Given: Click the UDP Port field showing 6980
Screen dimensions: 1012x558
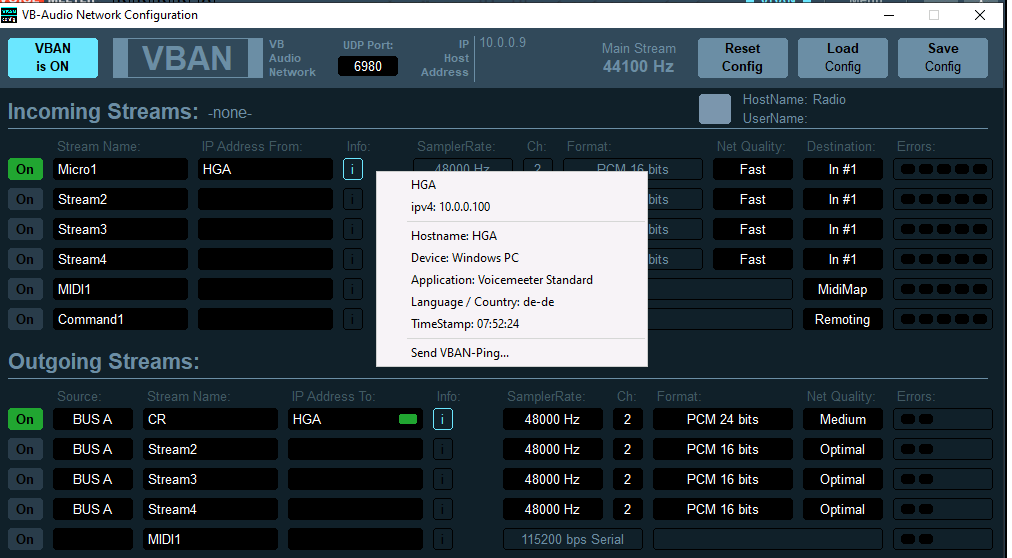Looking at the screenshot, I should click(x=368, y=66).
